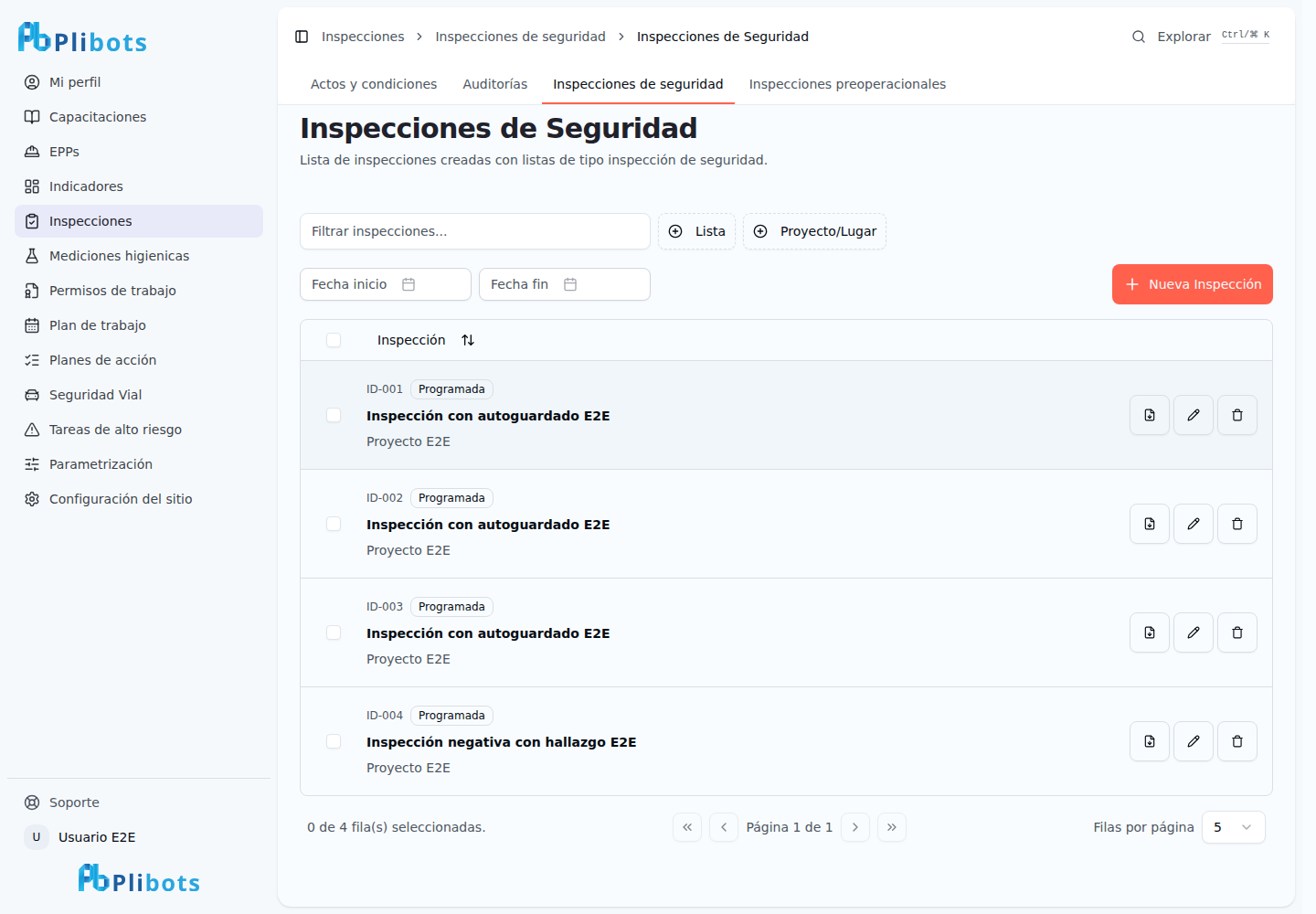
Task: Click the edit pencil for ID-001
Action: coord(1194,415)
